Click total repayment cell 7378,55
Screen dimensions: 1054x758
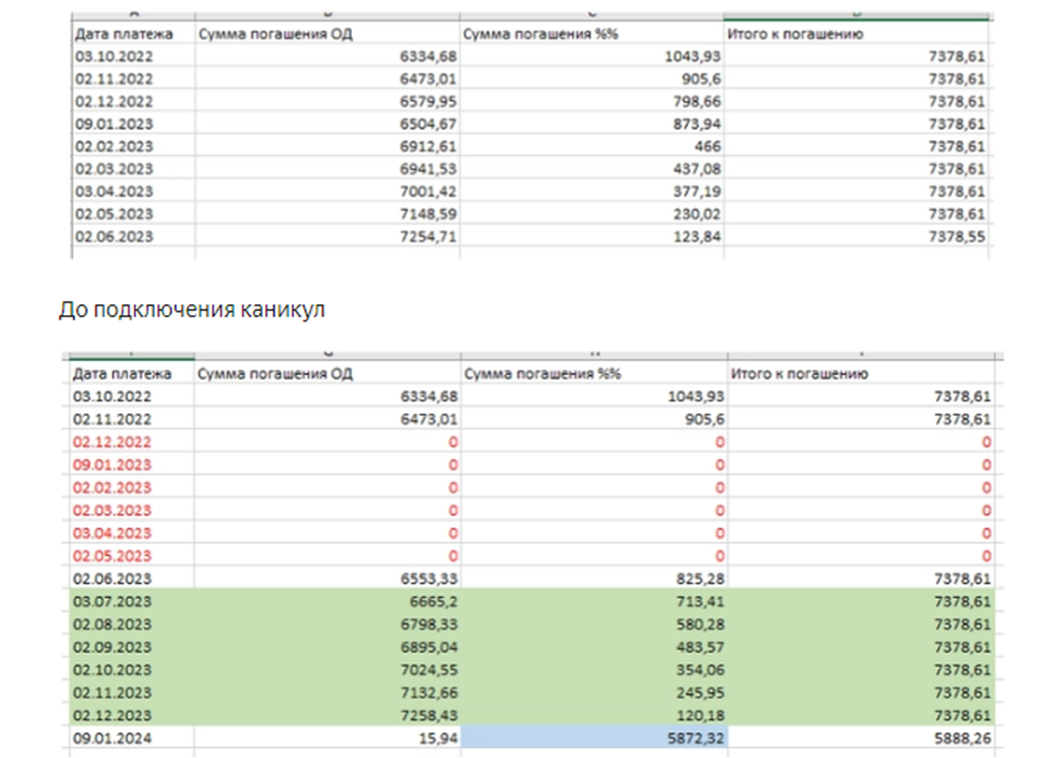856,237
